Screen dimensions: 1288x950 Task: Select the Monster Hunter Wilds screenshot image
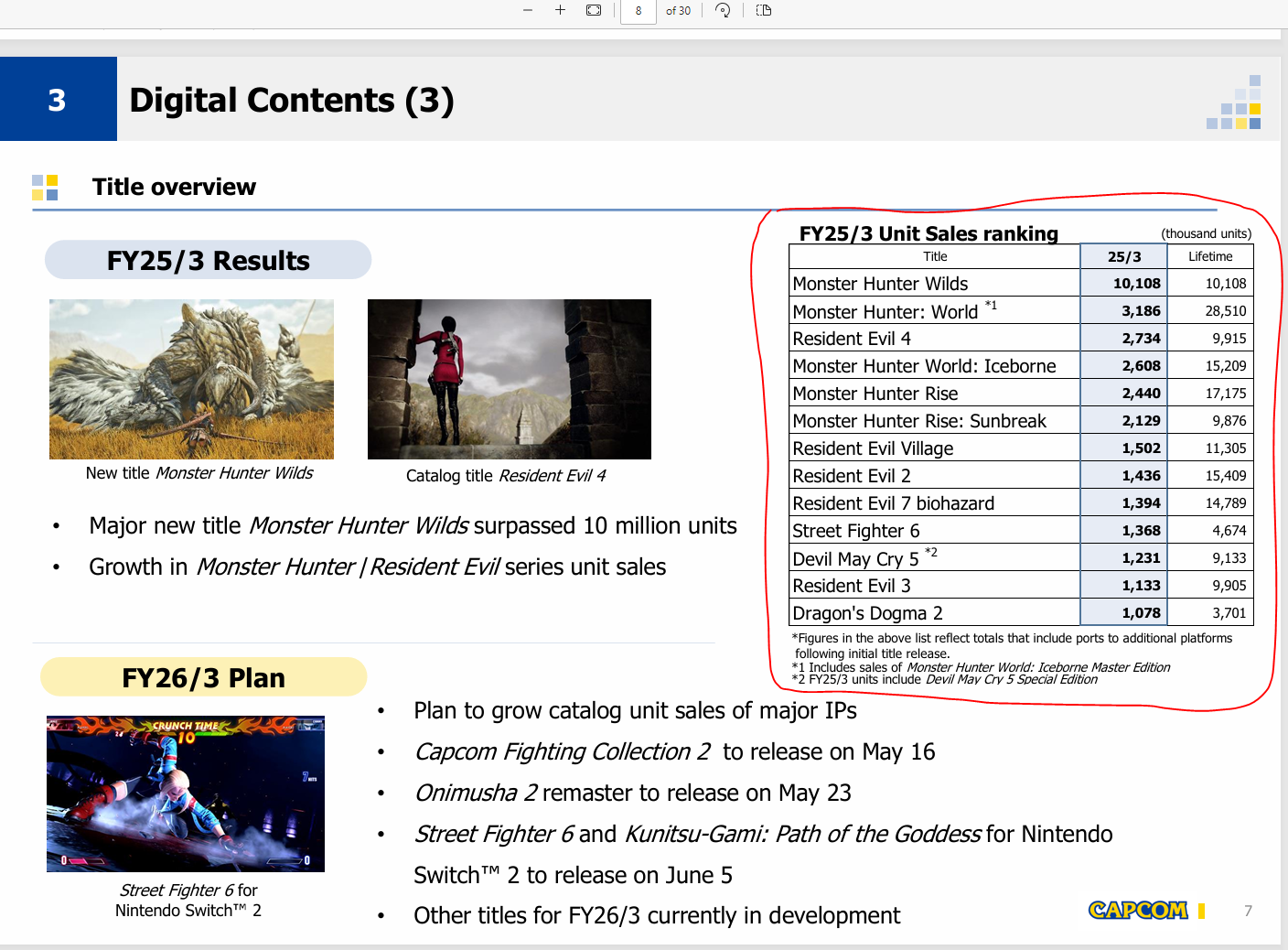[x=191, y=379]
